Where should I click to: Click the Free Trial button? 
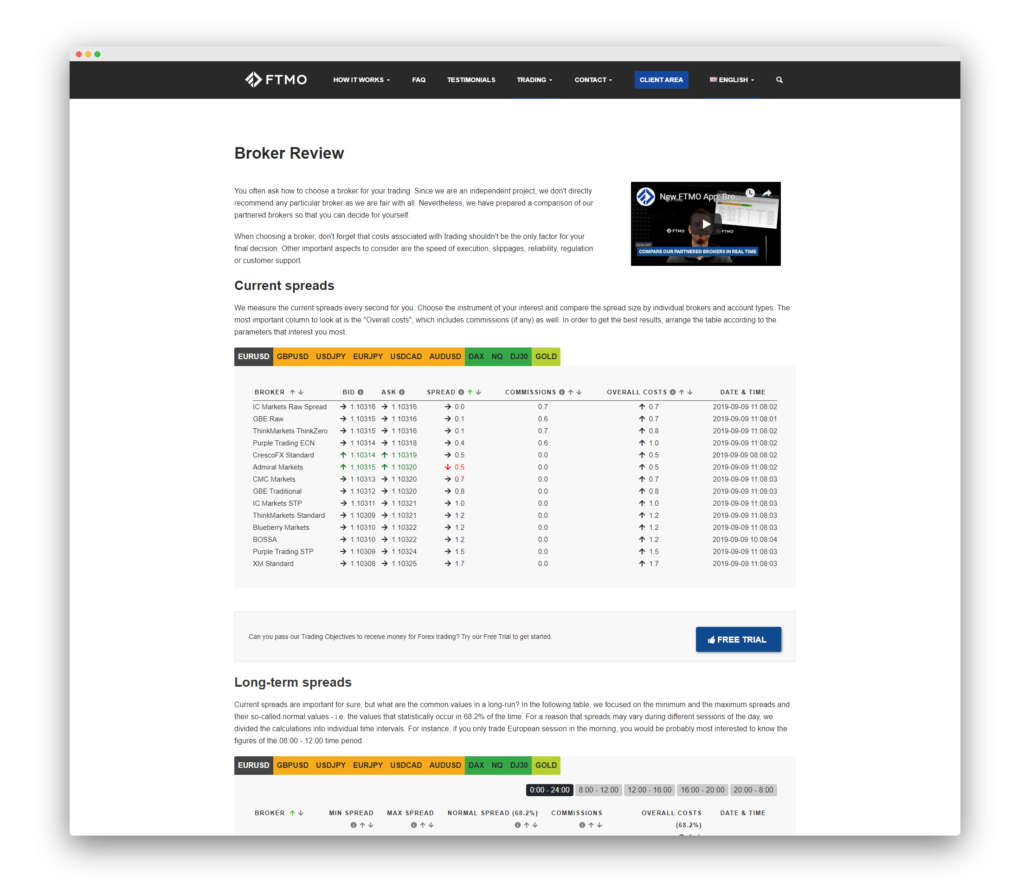738,640
